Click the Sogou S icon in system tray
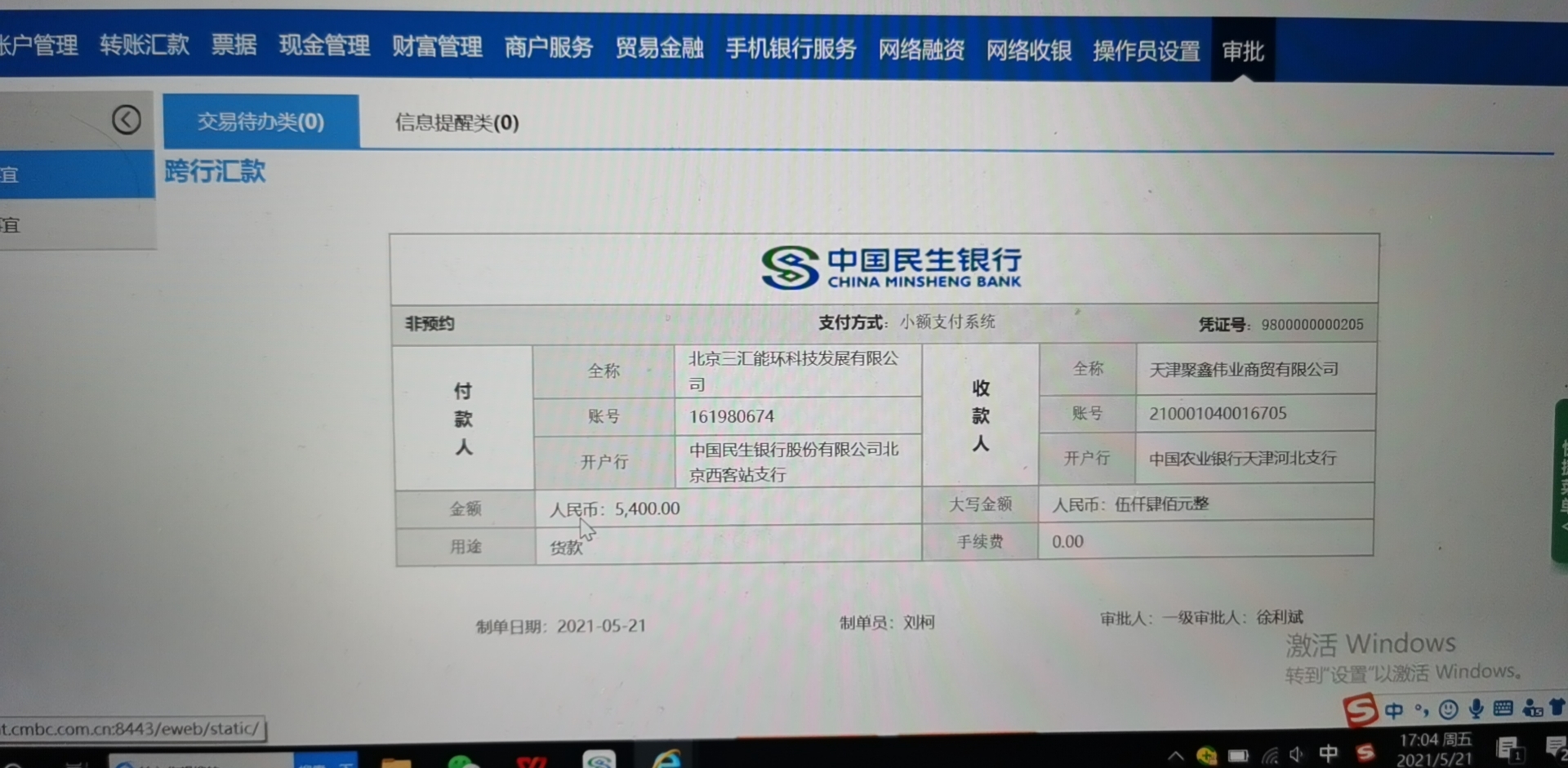Image resolution: width=1568 pixels, height=768 pixels. click(1365, 752)
